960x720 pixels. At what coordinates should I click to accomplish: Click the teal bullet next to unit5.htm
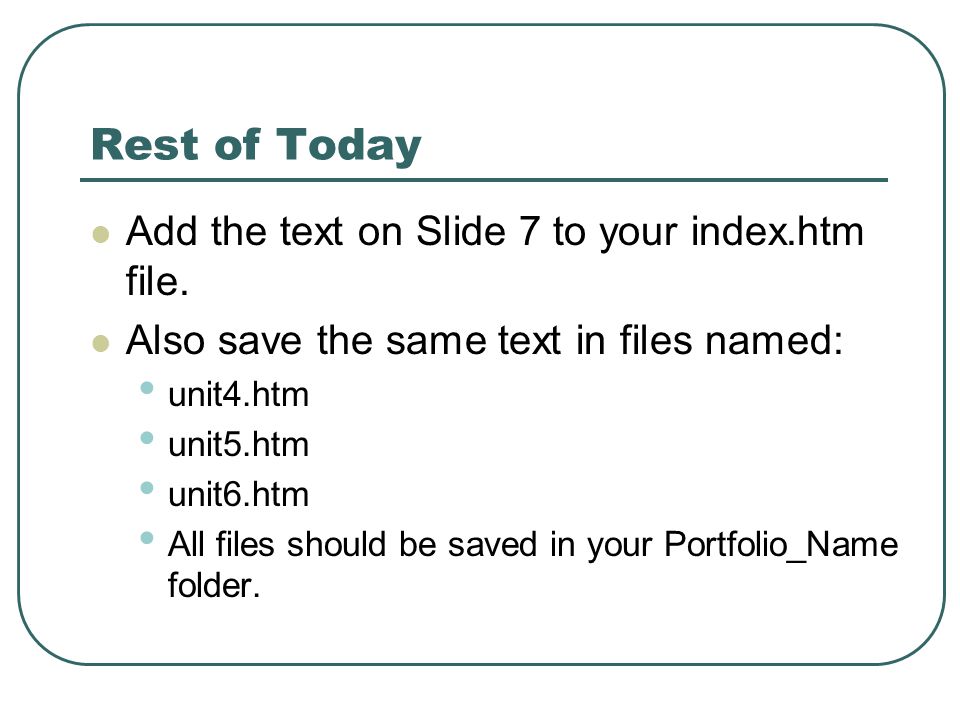point(146,438)
